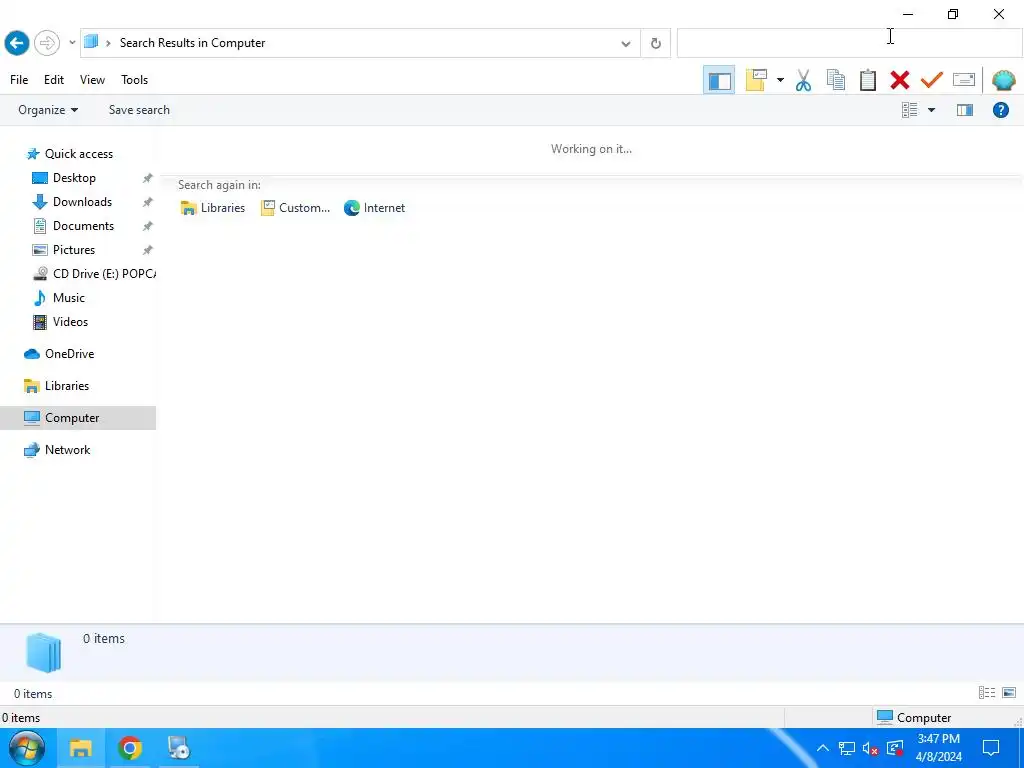This screenshot has height=768, width=1024.
Task: Open the Edit menu
Action: pyautogui.click(x=54, y=80)
